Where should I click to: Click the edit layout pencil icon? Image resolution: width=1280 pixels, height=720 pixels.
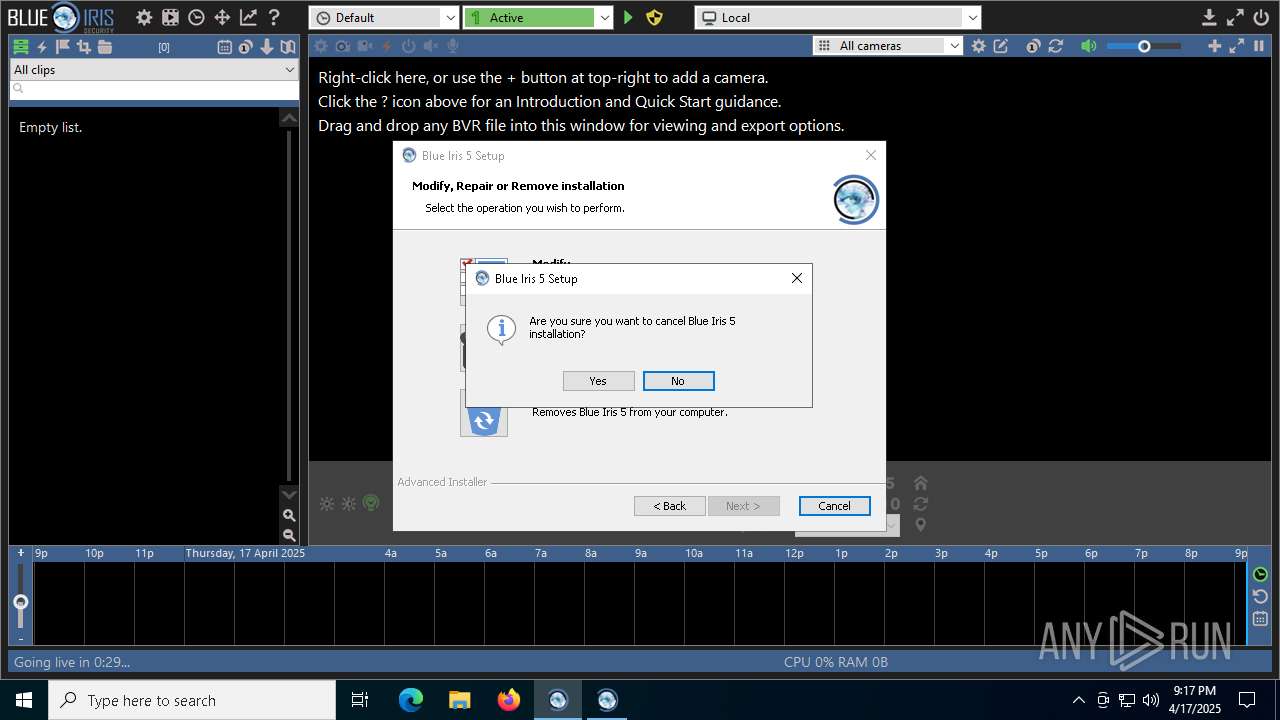tap(1000, 46)
